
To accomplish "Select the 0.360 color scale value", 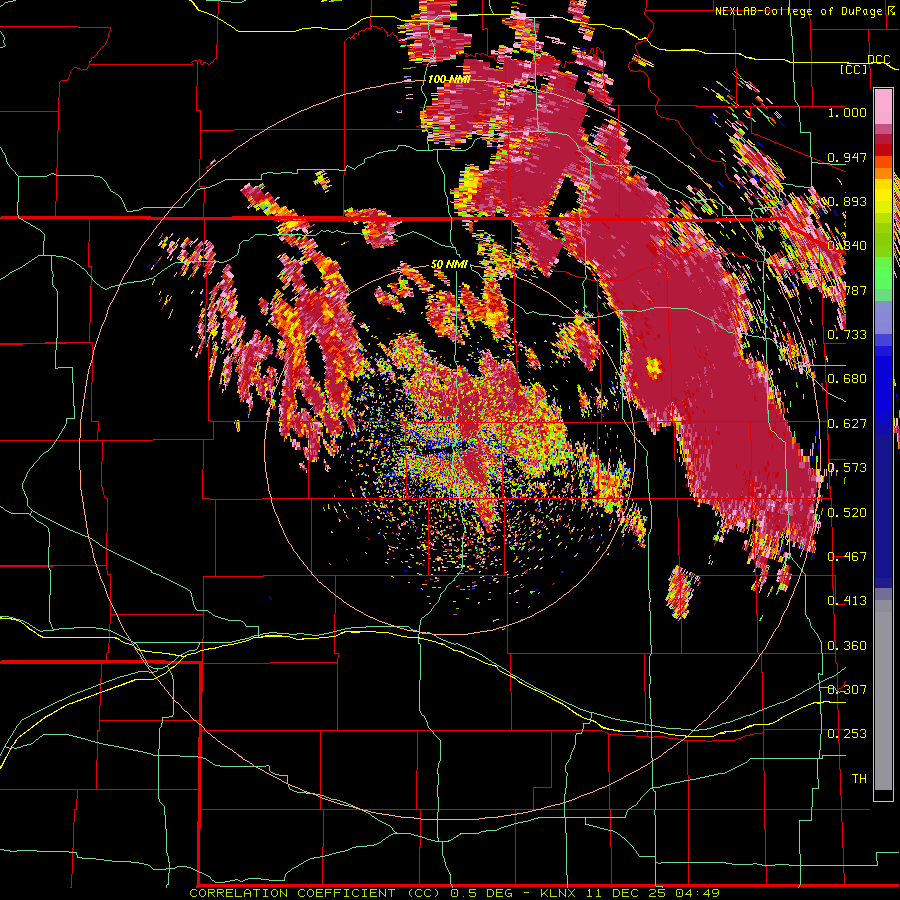I will coord(847,646).
